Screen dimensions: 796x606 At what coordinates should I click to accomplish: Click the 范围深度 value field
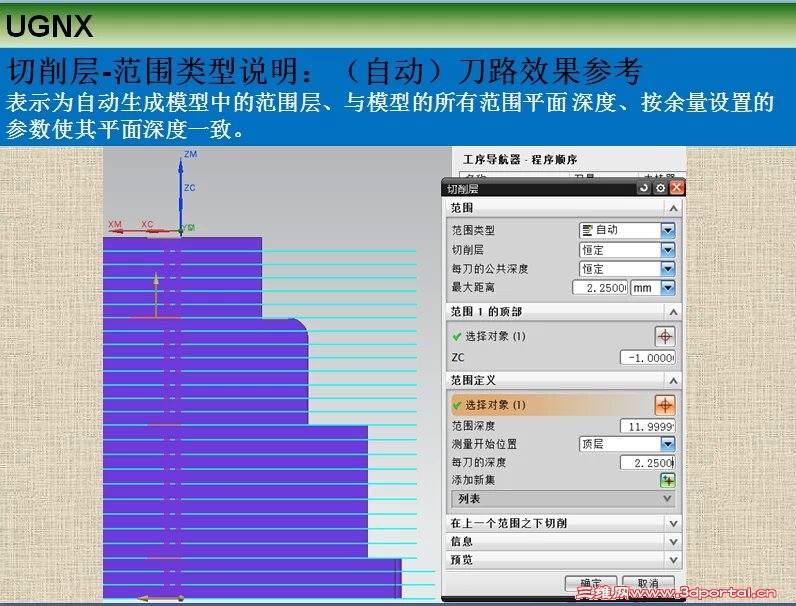tap(648, 426)
